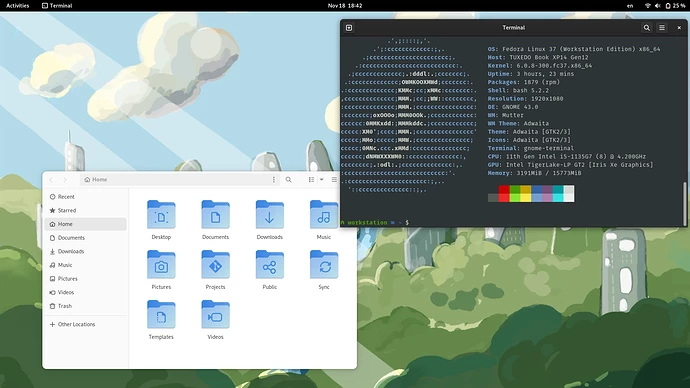Close the Terminal window

679,28
